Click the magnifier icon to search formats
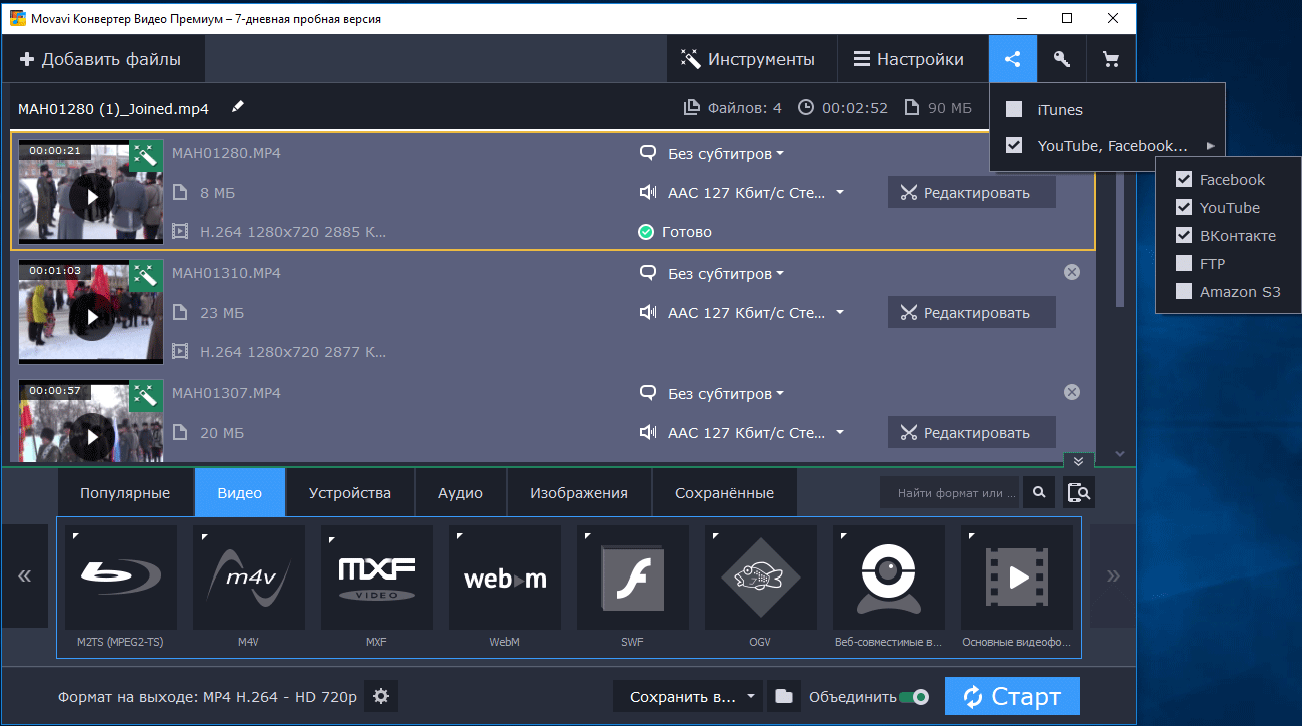Image resolution: width=1302 pixels, height=726 pixels. tap(1039, 492)
